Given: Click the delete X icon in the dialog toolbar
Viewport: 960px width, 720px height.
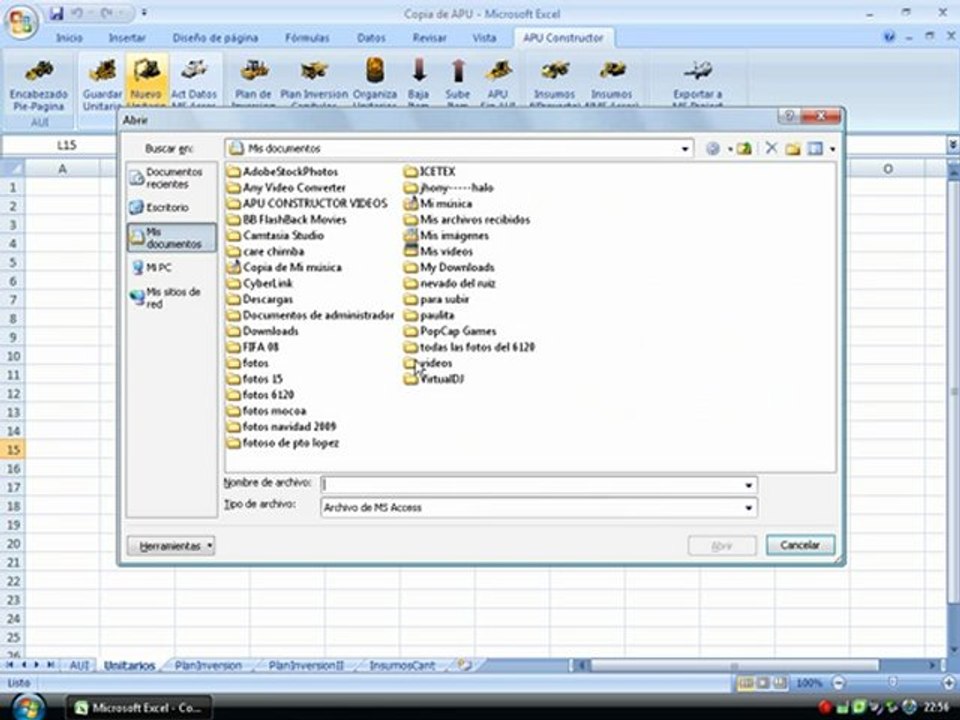Looking at the screenshot, I should 771,148.
